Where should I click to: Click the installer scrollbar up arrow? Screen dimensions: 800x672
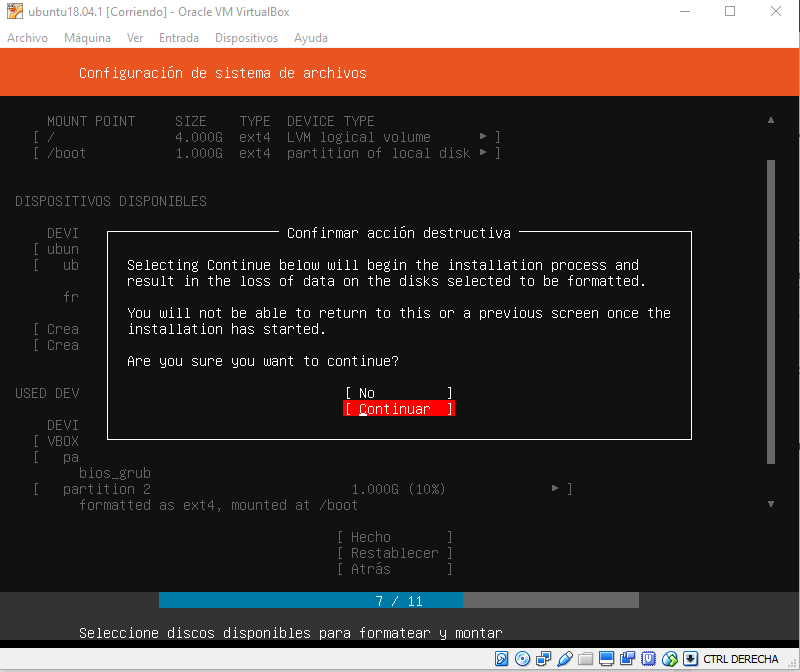[x=771, y=120]
